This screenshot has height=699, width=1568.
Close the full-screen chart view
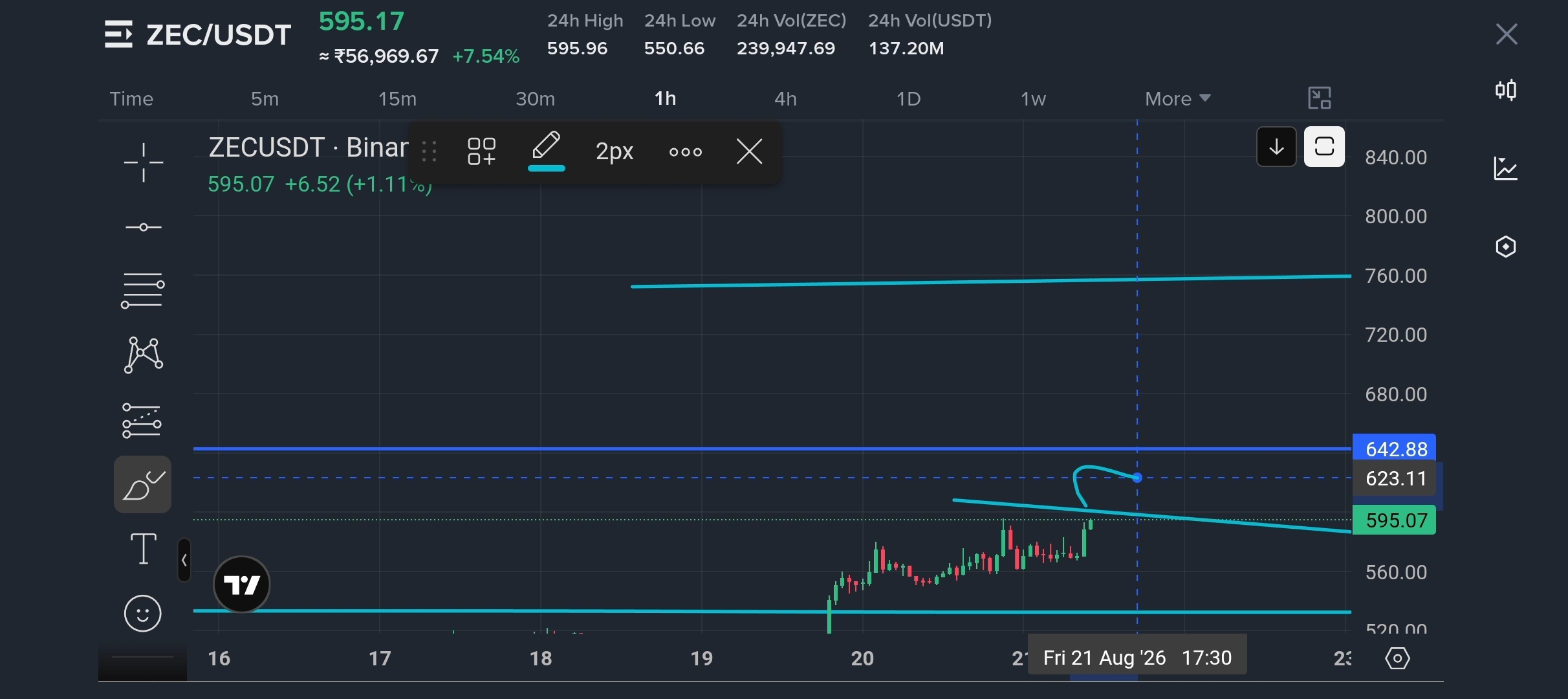(1507, 34)
